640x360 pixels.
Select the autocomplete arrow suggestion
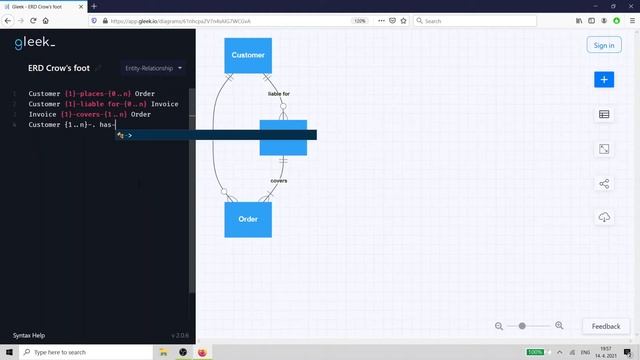coord(216,135)
